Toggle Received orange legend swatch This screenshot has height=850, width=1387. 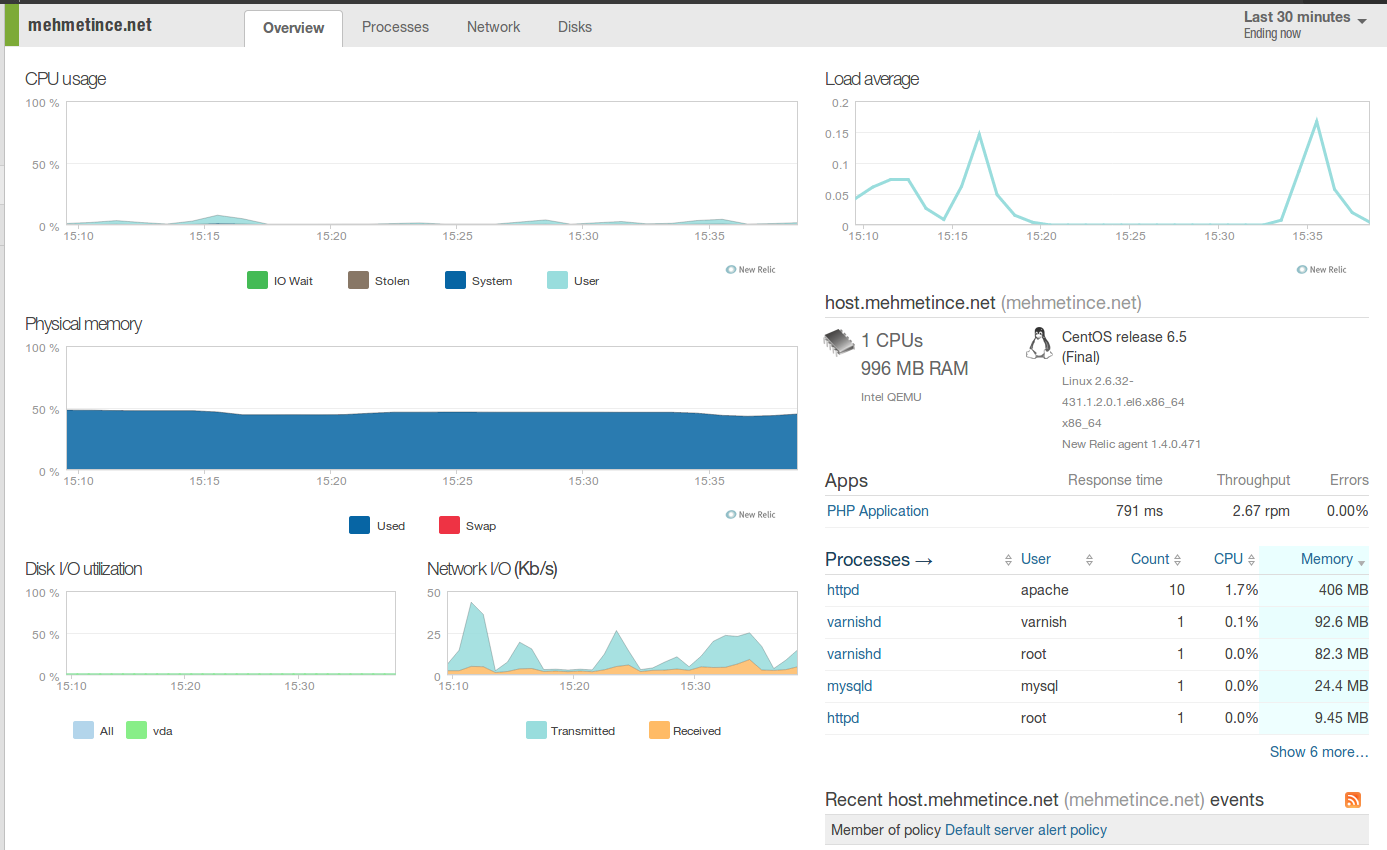(659, 731)
